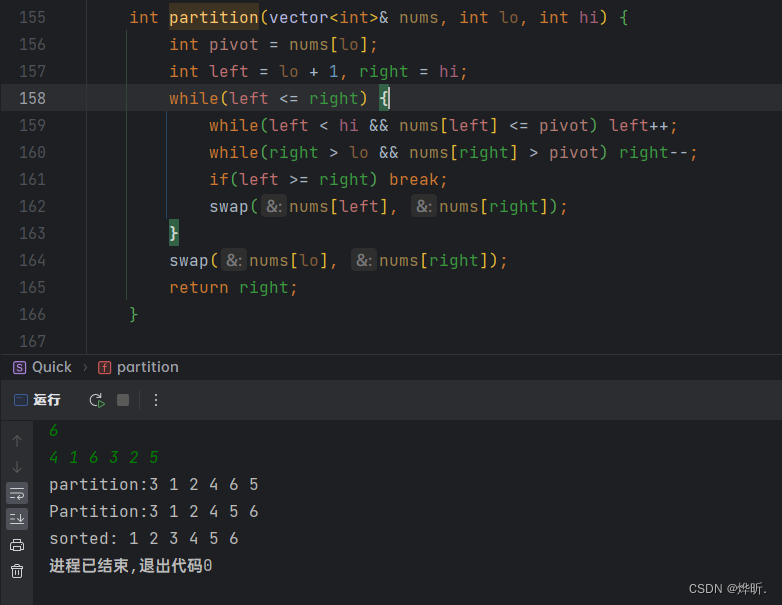Viewport: 782px width, 605px height.
Task: Click the swap call on line 164
Action: [338, 260]
